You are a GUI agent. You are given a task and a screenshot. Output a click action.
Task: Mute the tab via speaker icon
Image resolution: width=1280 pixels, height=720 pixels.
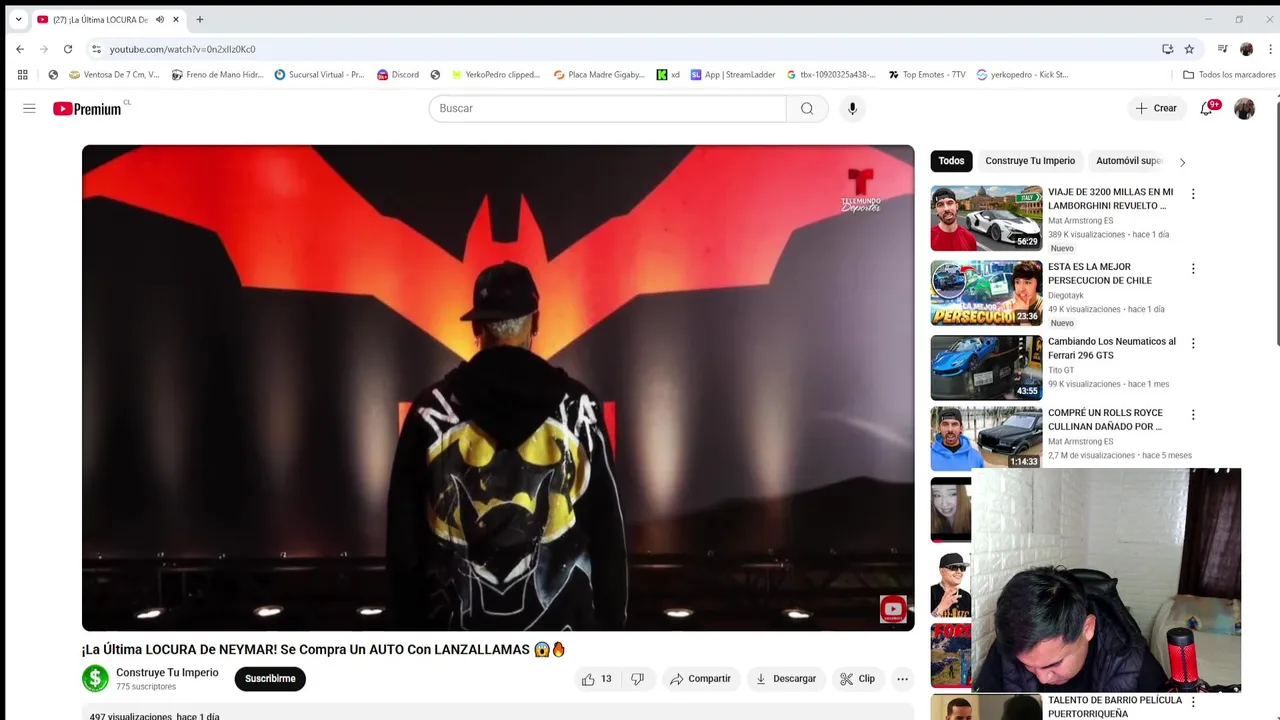[x=159, y=19]
